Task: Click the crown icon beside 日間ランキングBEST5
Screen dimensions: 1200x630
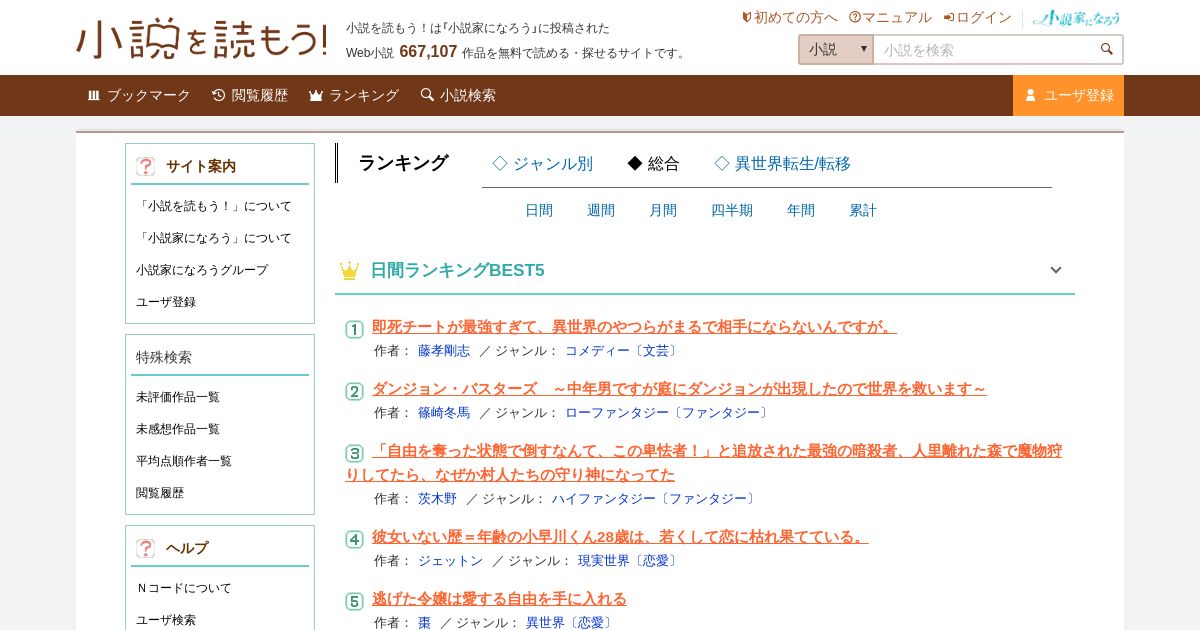Action: [x=349, y=270]
